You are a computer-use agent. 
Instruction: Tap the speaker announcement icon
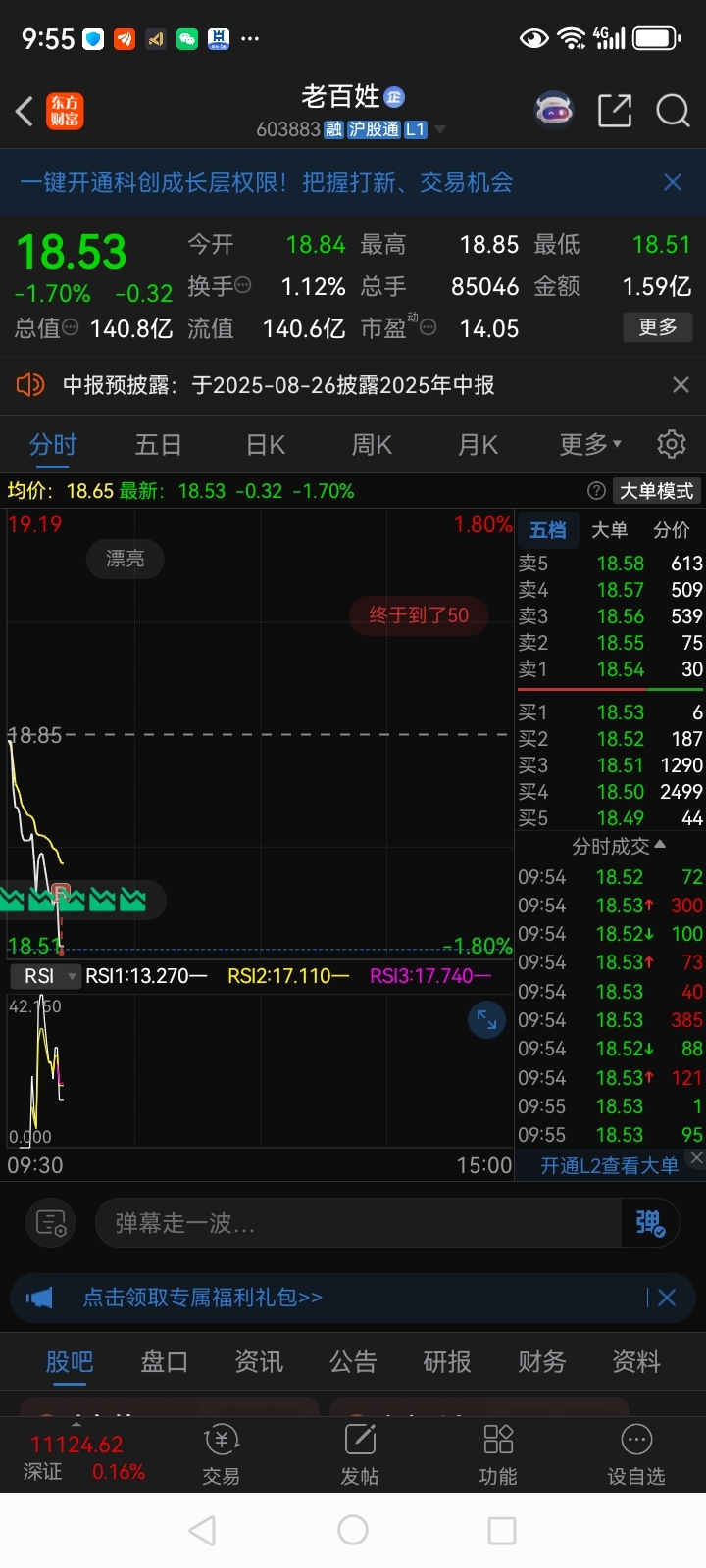pos(30,385)
